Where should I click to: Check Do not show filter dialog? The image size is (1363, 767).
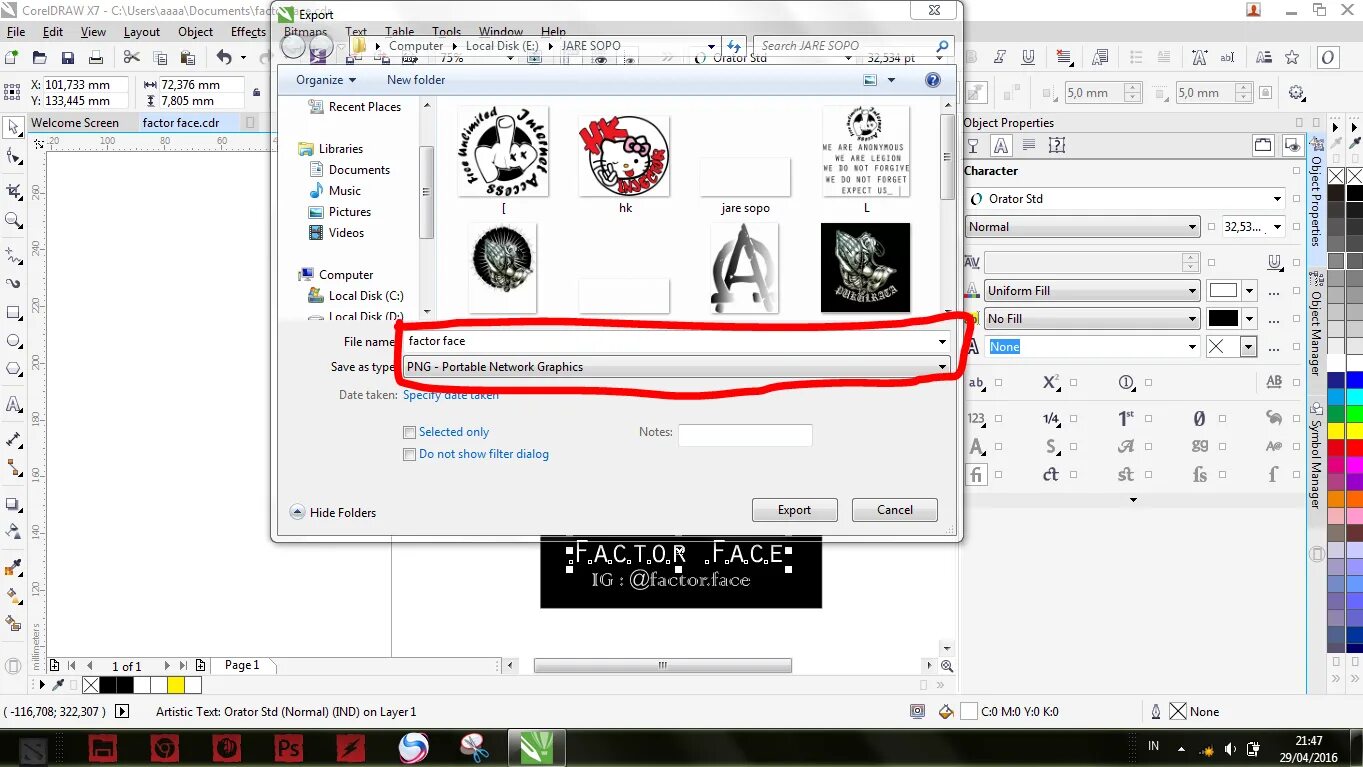pos(409,455)
